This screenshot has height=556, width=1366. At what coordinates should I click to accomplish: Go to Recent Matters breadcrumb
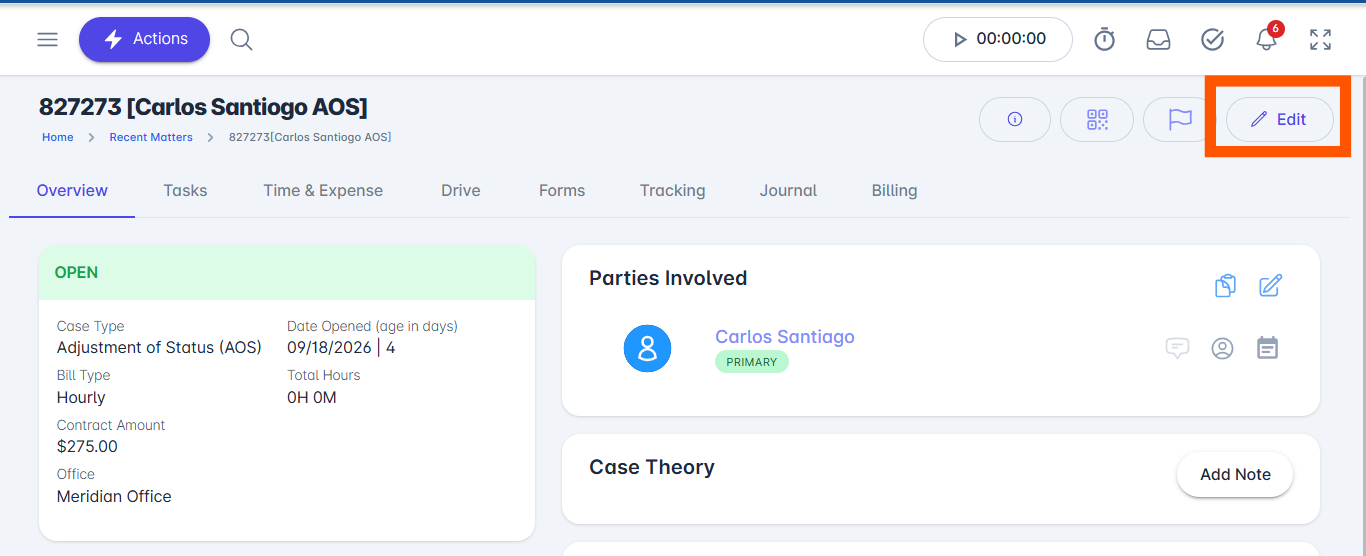[151, 137]
